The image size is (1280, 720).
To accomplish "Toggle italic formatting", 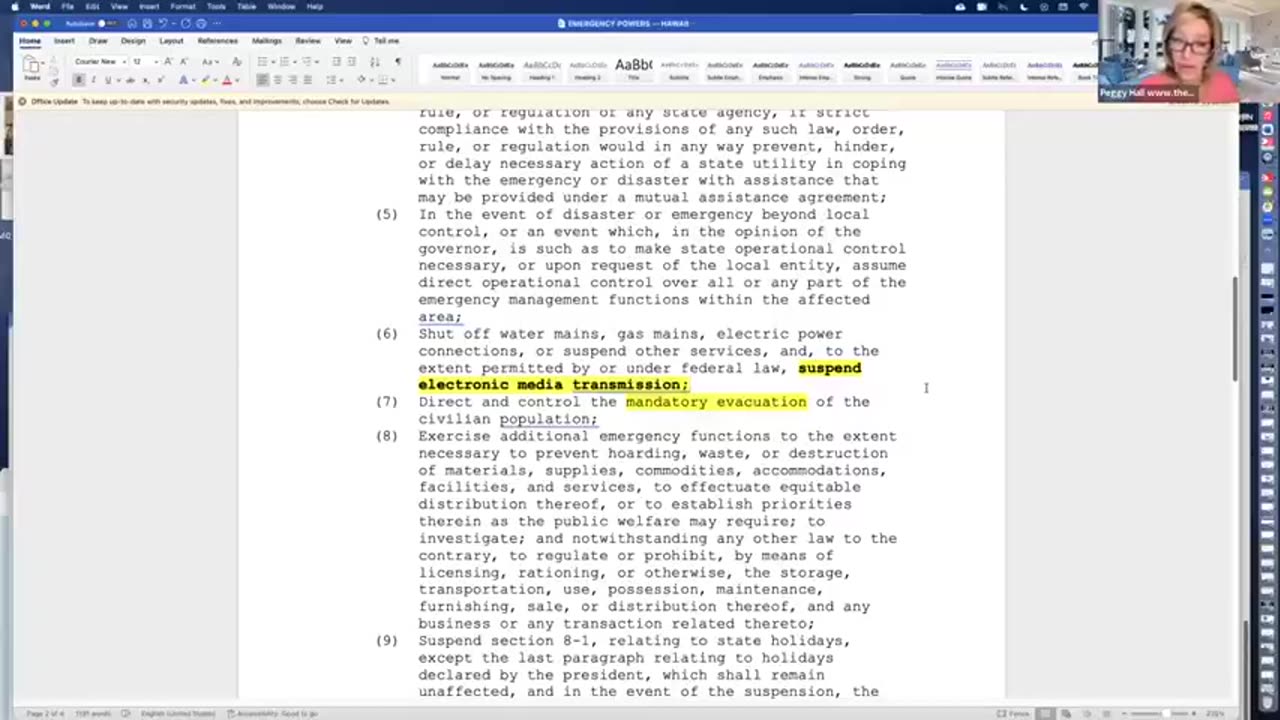I will pos(93,80).
